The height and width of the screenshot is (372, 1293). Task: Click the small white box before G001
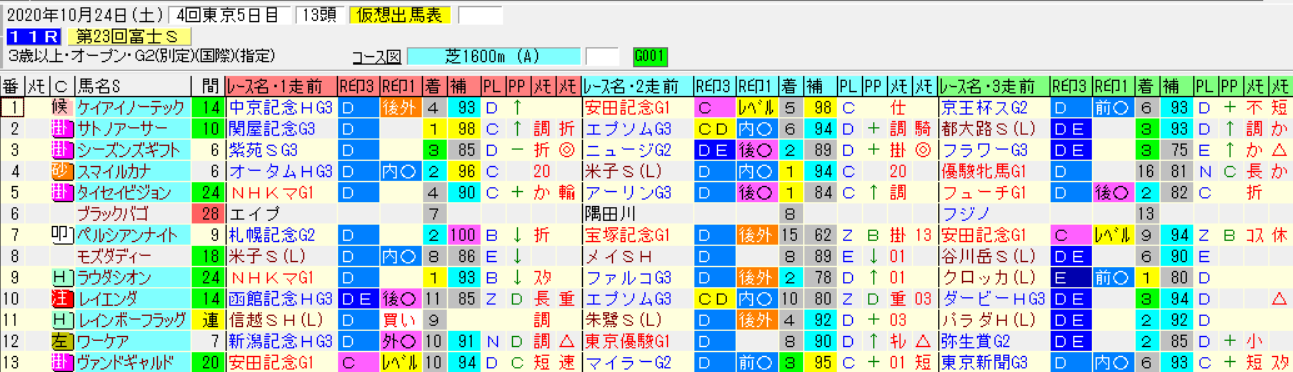[601, 56]
